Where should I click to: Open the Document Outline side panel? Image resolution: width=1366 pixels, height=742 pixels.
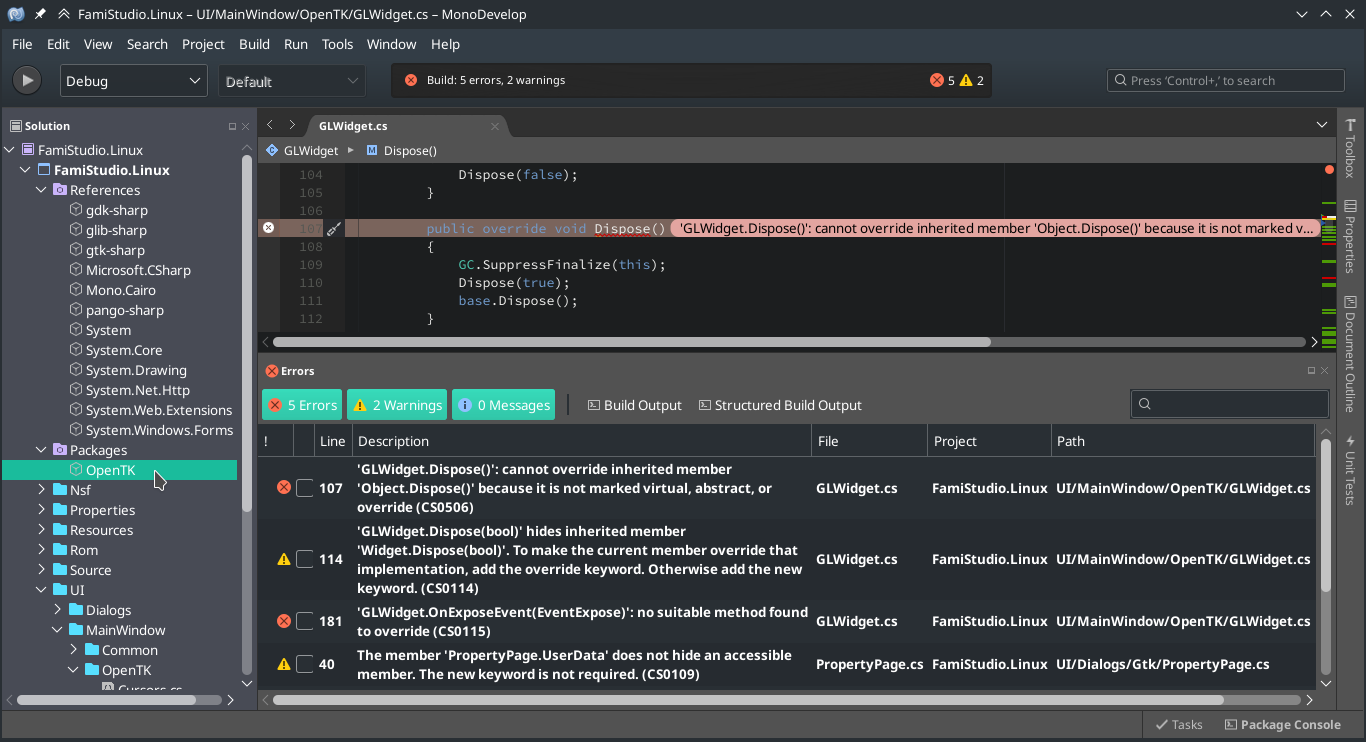(1350, 353)
